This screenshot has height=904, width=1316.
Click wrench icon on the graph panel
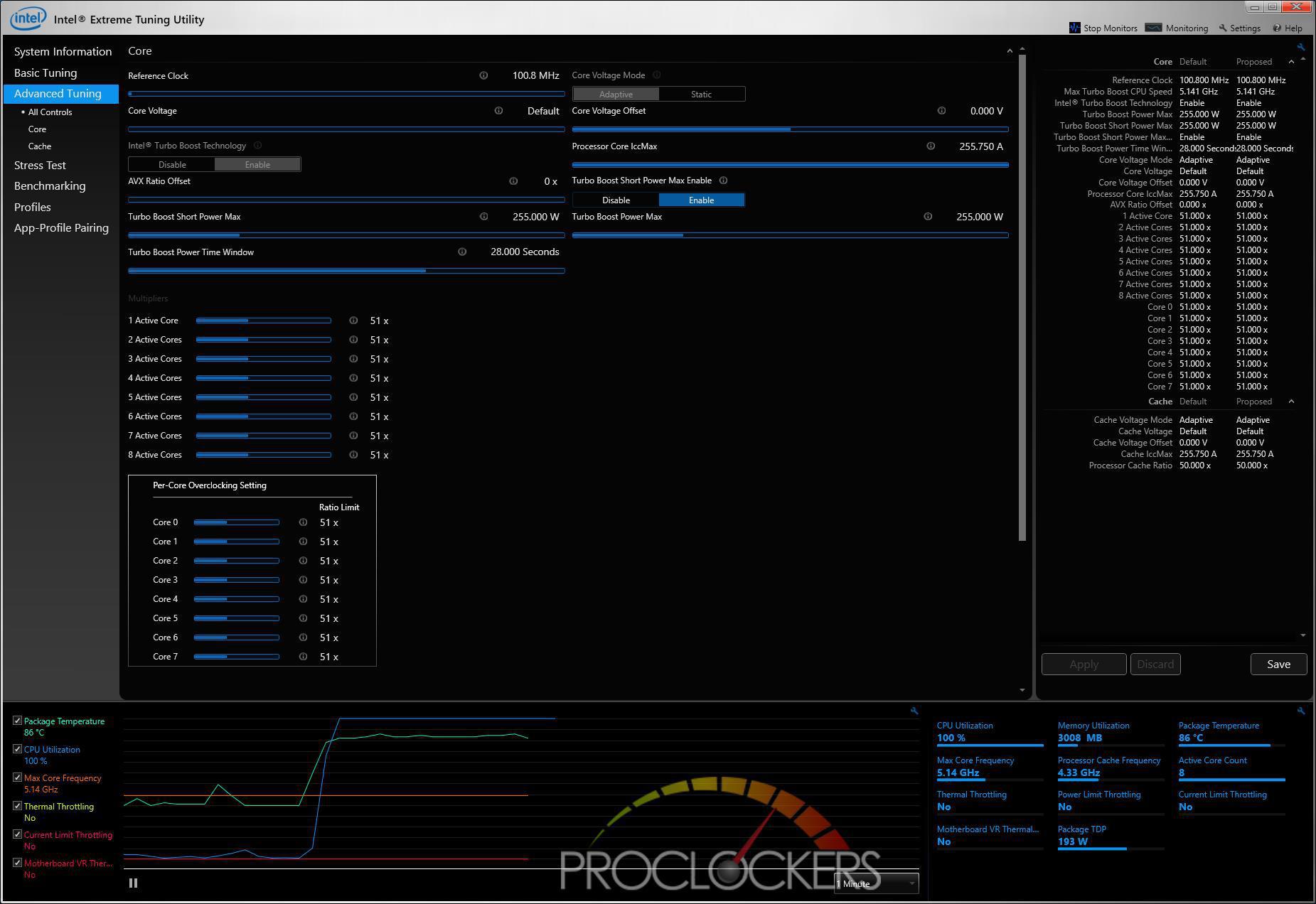point(914,711)
